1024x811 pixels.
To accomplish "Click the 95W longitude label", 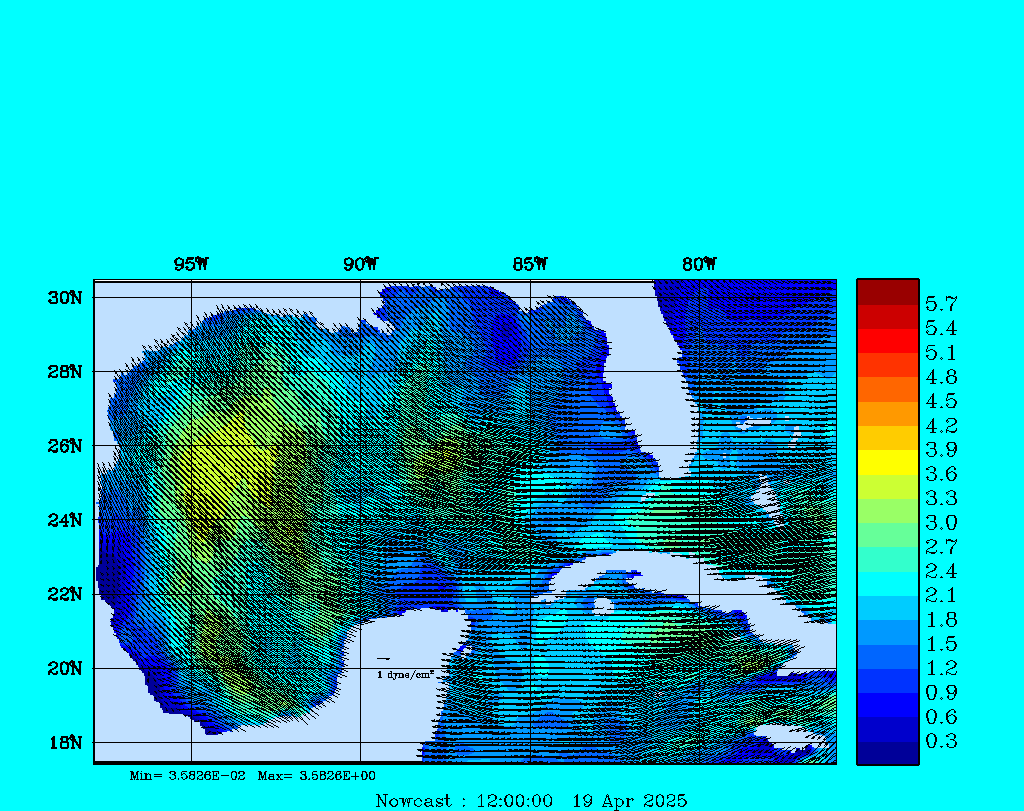I will (x=191, y=264).
